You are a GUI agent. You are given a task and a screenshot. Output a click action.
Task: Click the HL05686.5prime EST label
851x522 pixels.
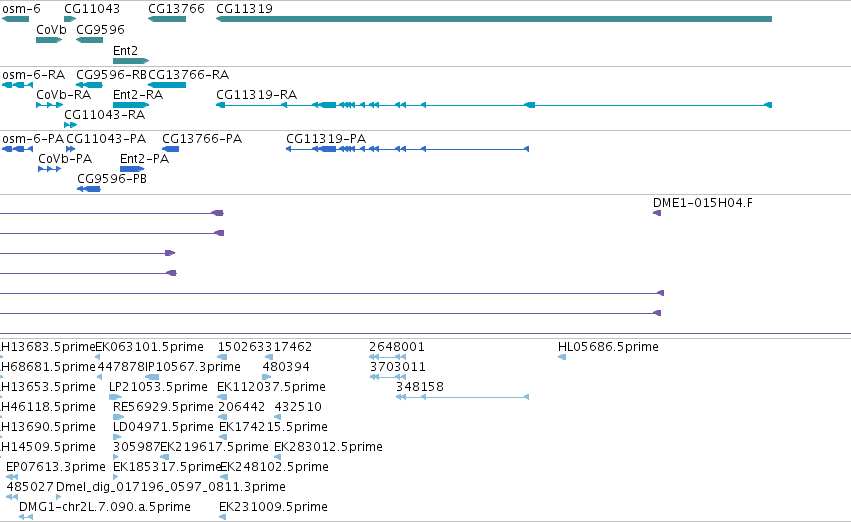click(608, 346)
